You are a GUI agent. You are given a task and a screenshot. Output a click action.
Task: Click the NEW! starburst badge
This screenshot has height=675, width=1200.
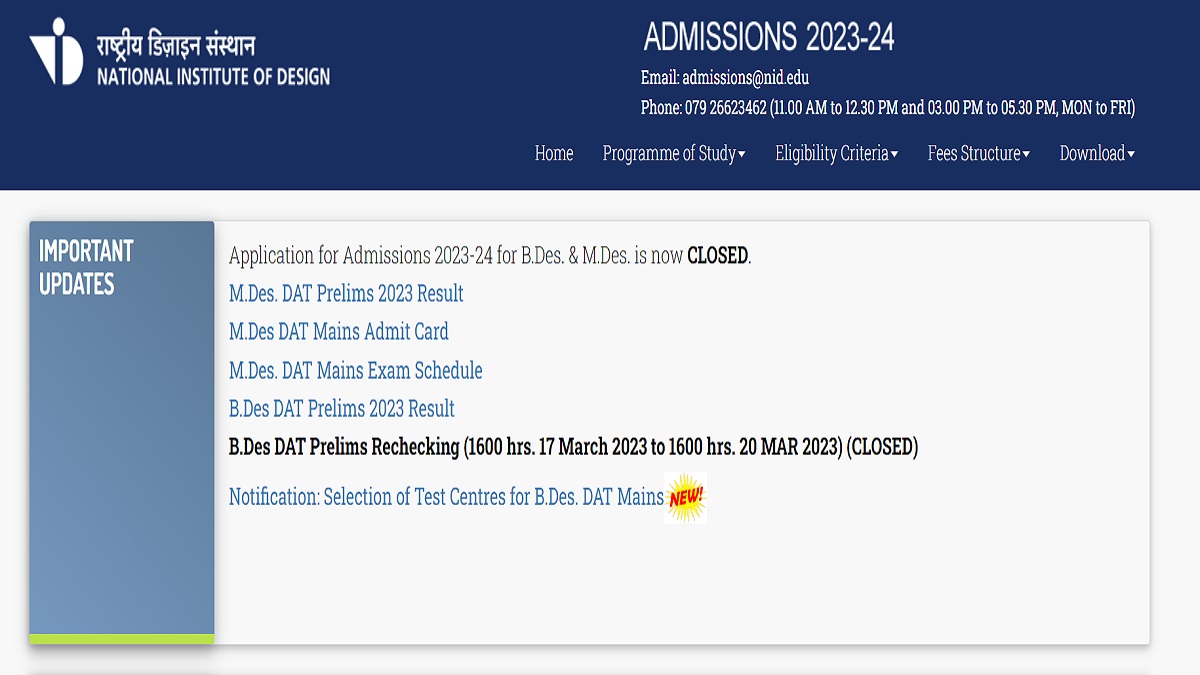coord(686,497)
